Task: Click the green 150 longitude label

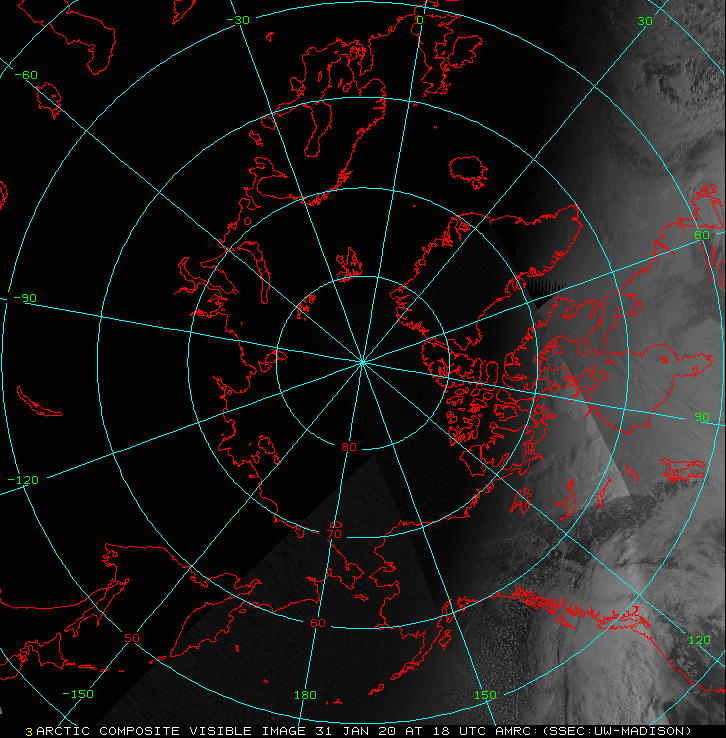Action: point(485,695)
